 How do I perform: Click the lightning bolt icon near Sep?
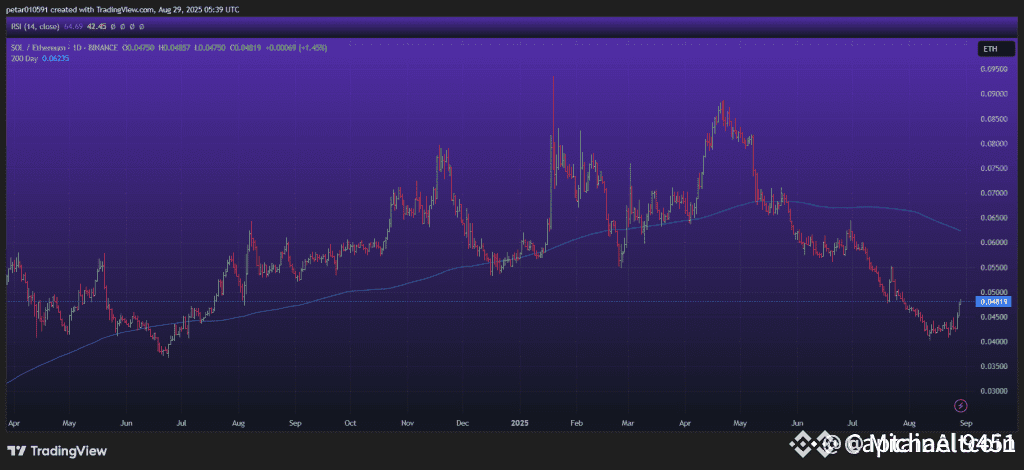[961, 405]
